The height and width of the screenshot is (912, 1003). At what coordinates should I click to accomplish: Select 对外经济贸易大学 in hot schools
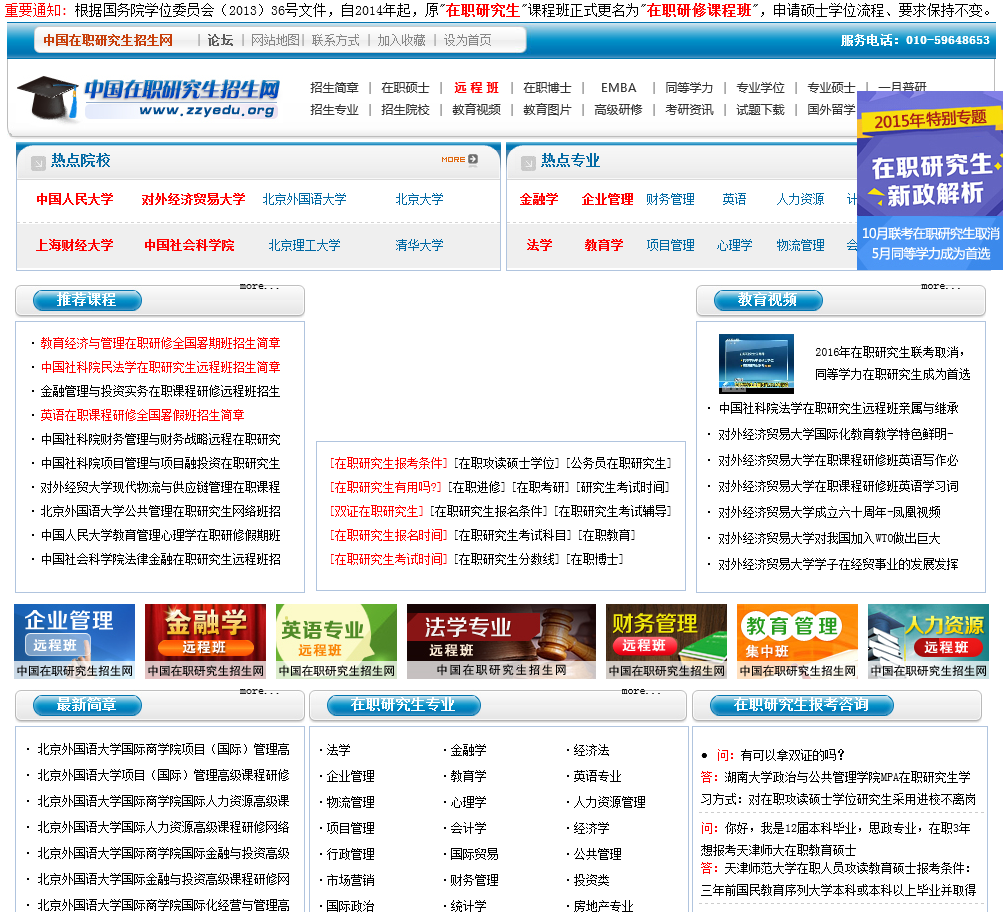pyautogui.click(x=193, y=199)
